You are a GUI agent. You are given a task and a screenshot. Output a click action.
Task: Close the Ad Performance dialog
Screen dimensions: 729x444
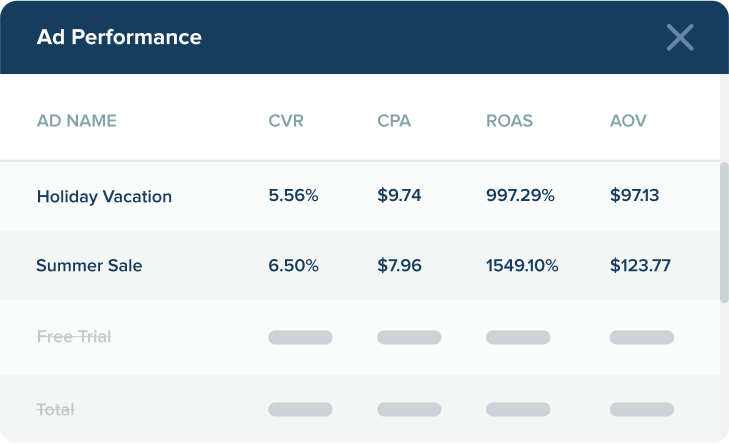pos(680,38)
